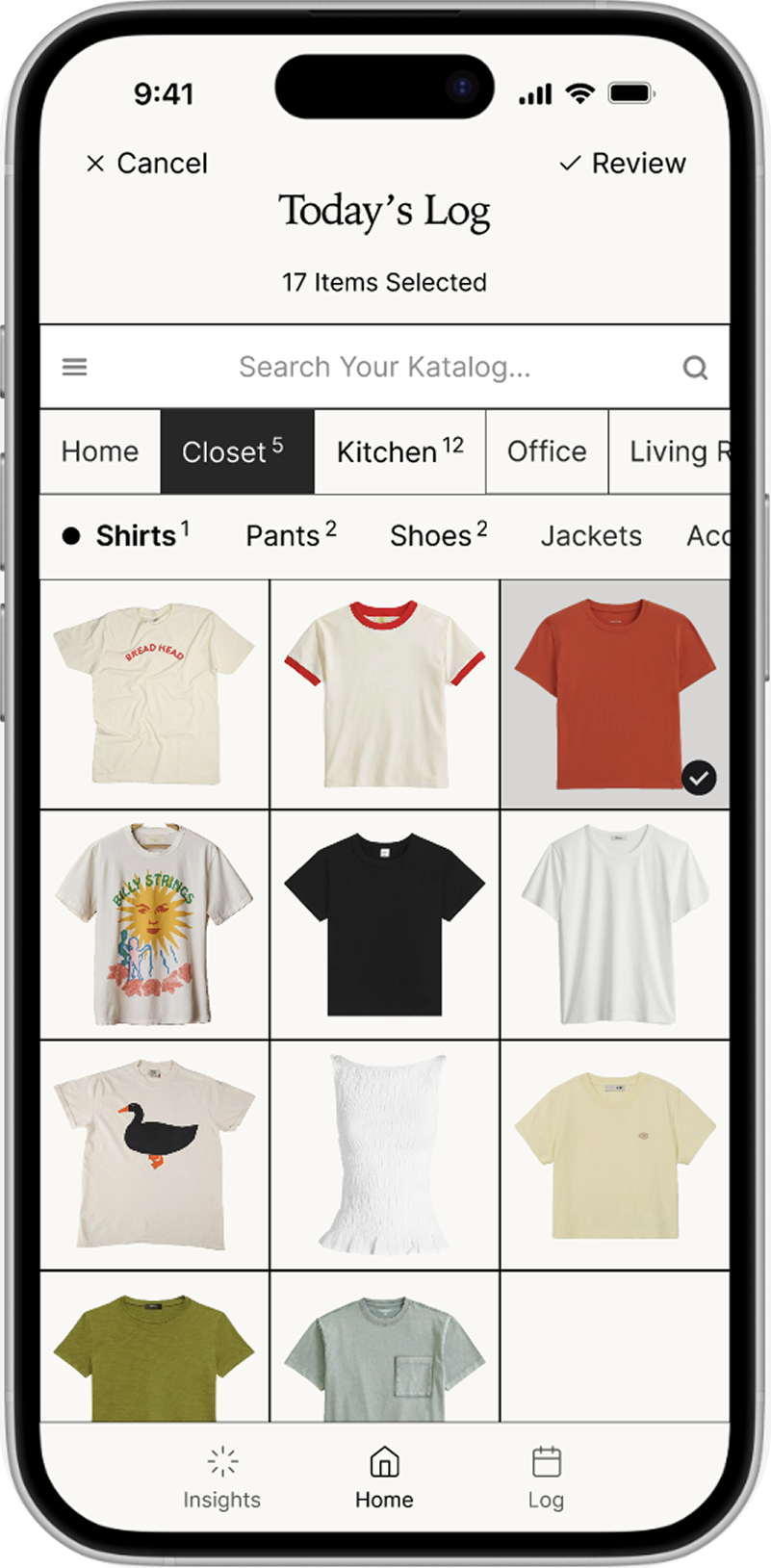Select the duck graphic t-shirt
771x1568 pixels.
tap(154, 1155)
